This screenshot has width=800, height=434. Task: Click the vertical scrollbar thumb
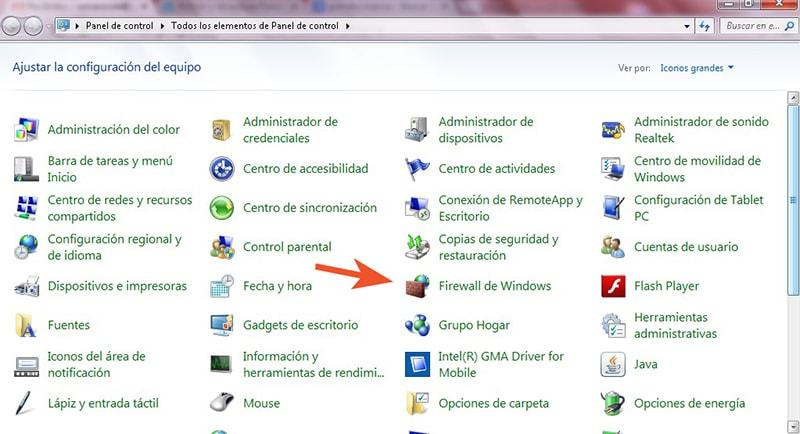point(793,199)
